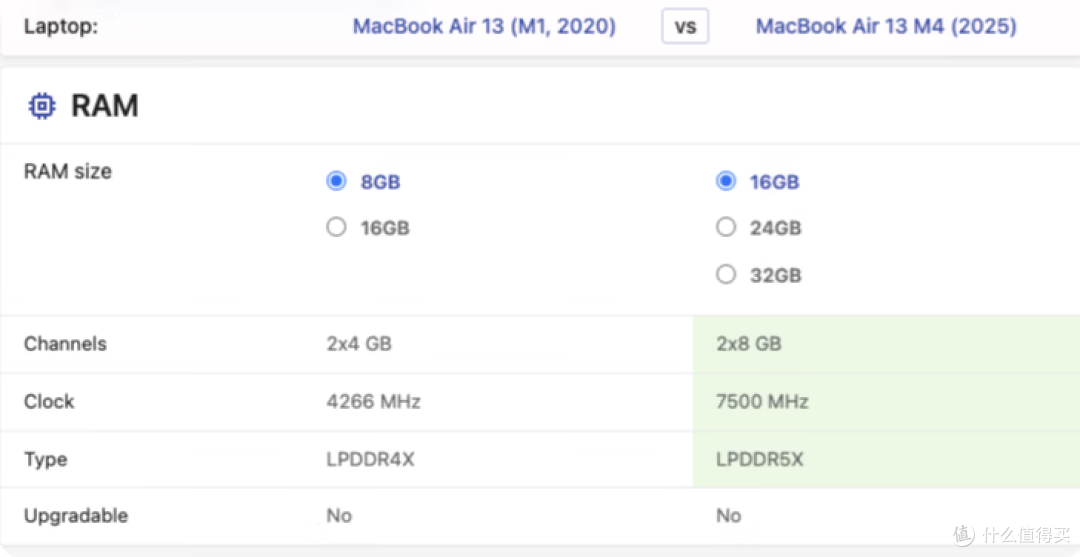1080x557 pixels.
Task: Click the Laptop: label
Action: (61, 27)
